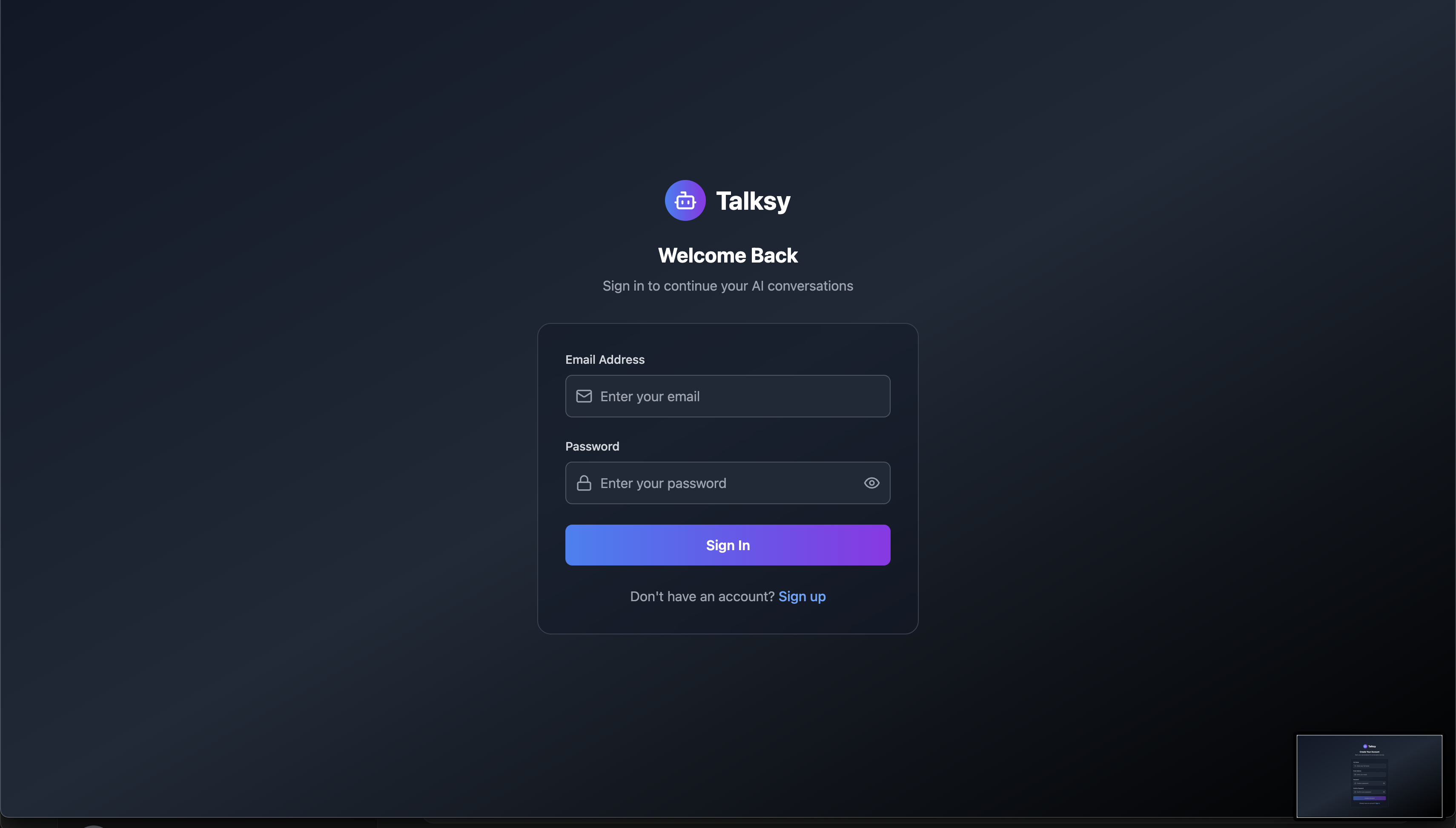This screenshot has height=828, width=1456.
Task: Click the 'Enter your password' placeholder text
Action: click(x=663, y=483)
